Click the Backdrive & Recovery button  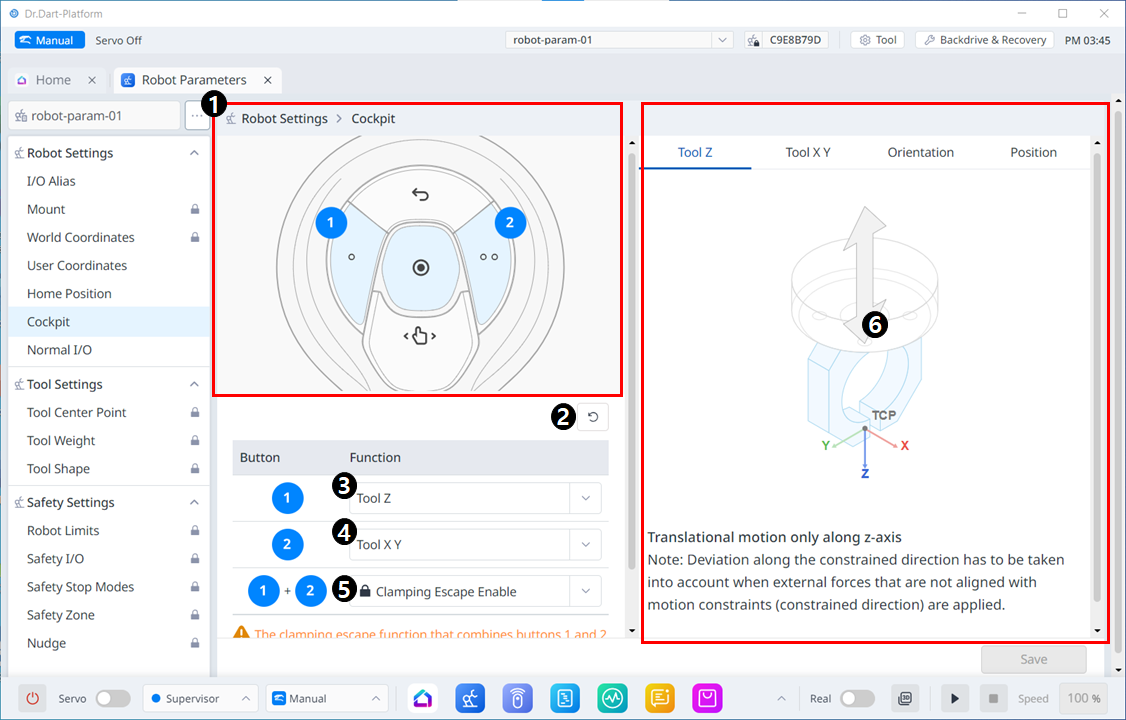(x=984, y=40)
